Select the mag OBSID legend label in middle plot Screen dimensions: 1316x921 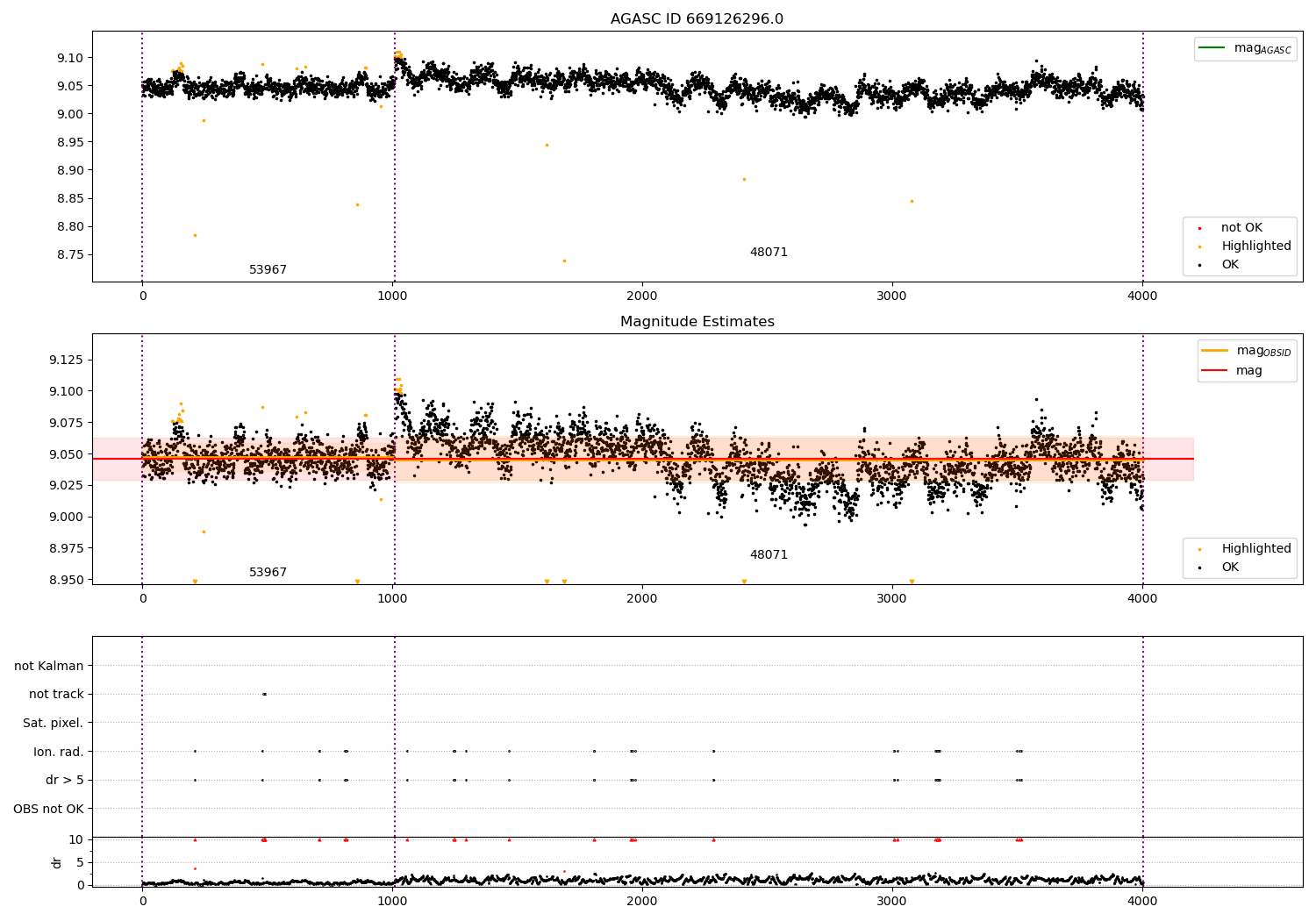tap(1264, 351)
